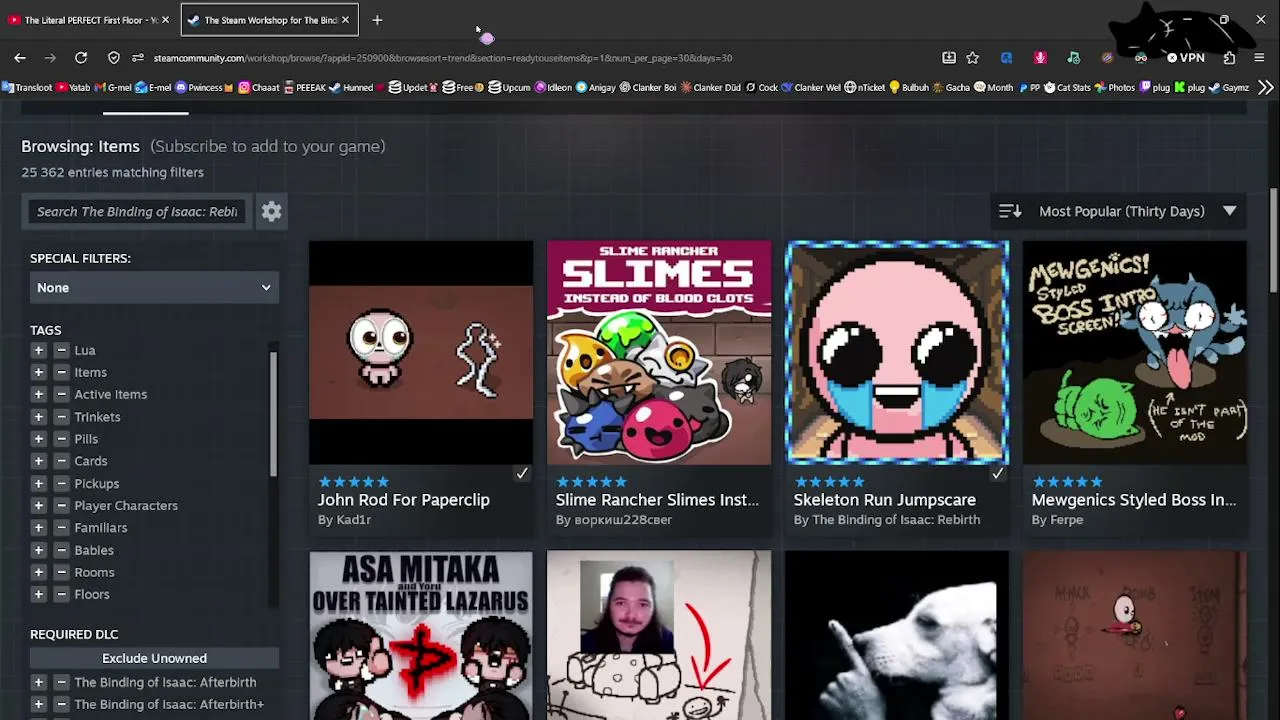The height and width of the screenshot is (720, 1280).
Task: Show more bookmarks with the double chevron
Action: [x=1266, y=88]
